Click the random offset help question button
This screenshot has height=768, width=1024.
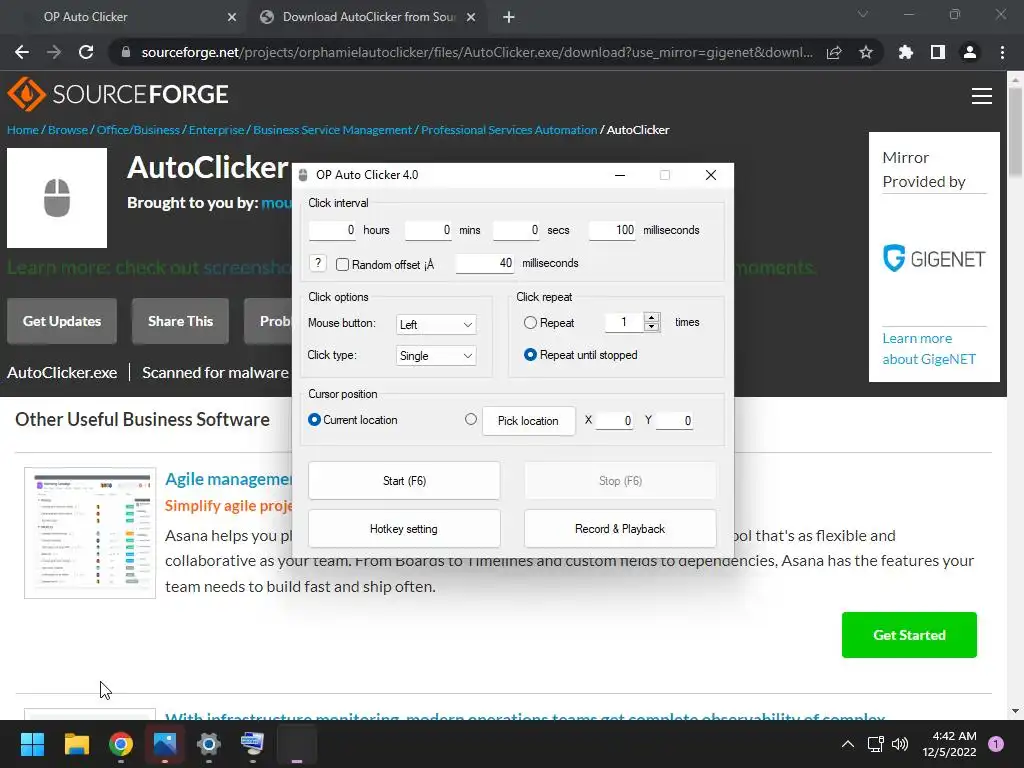(317, 263)
